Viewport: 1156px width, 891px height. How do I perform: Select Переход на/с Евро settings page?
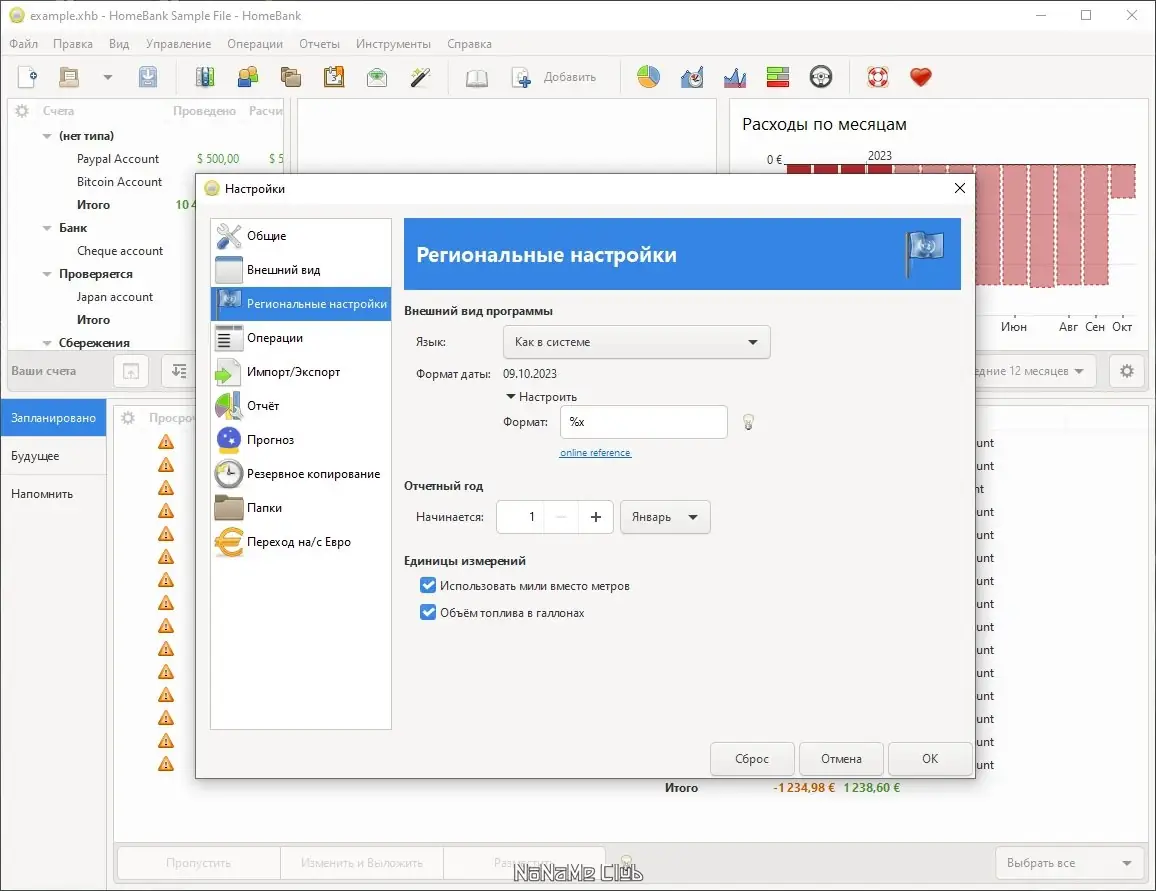(301, 542)
